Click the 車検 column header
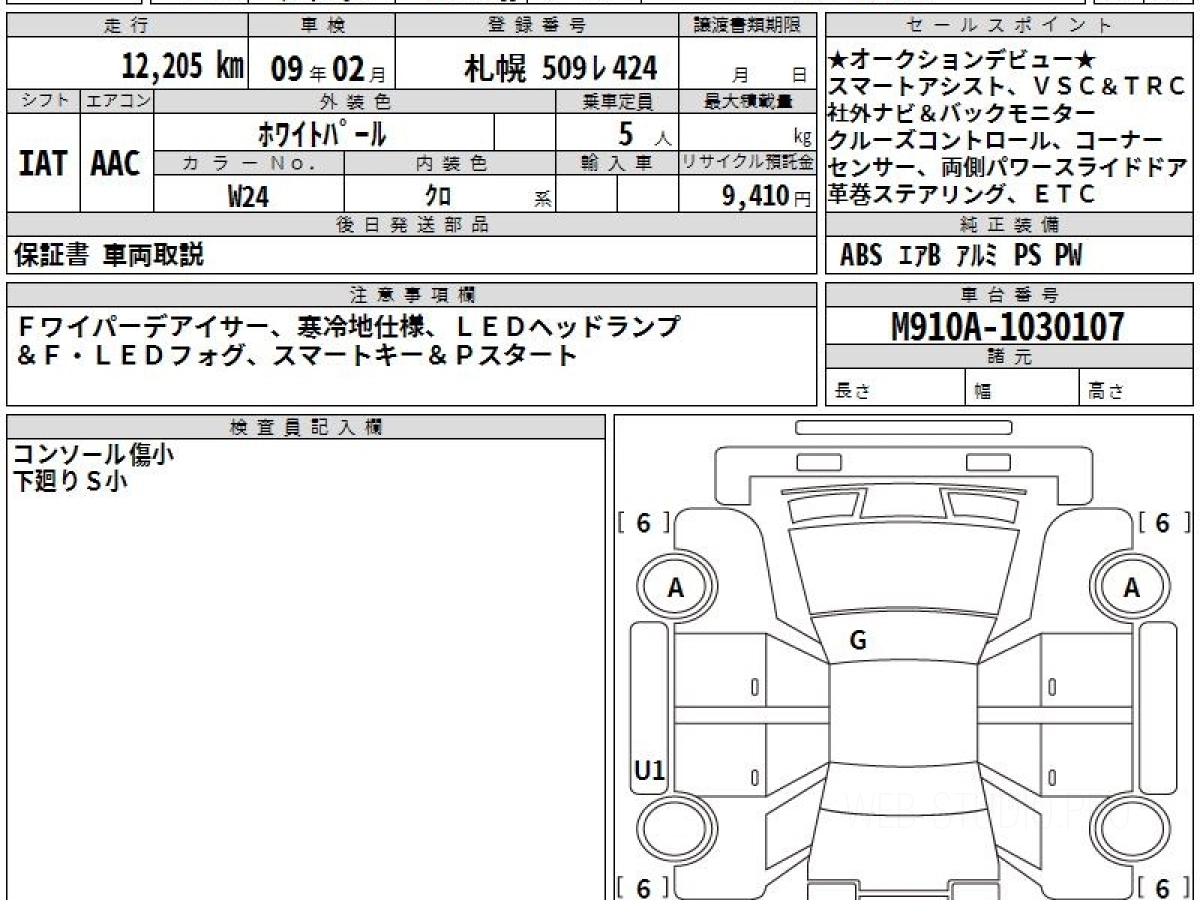Screen dimensions: 1200x900 point(322,26)
